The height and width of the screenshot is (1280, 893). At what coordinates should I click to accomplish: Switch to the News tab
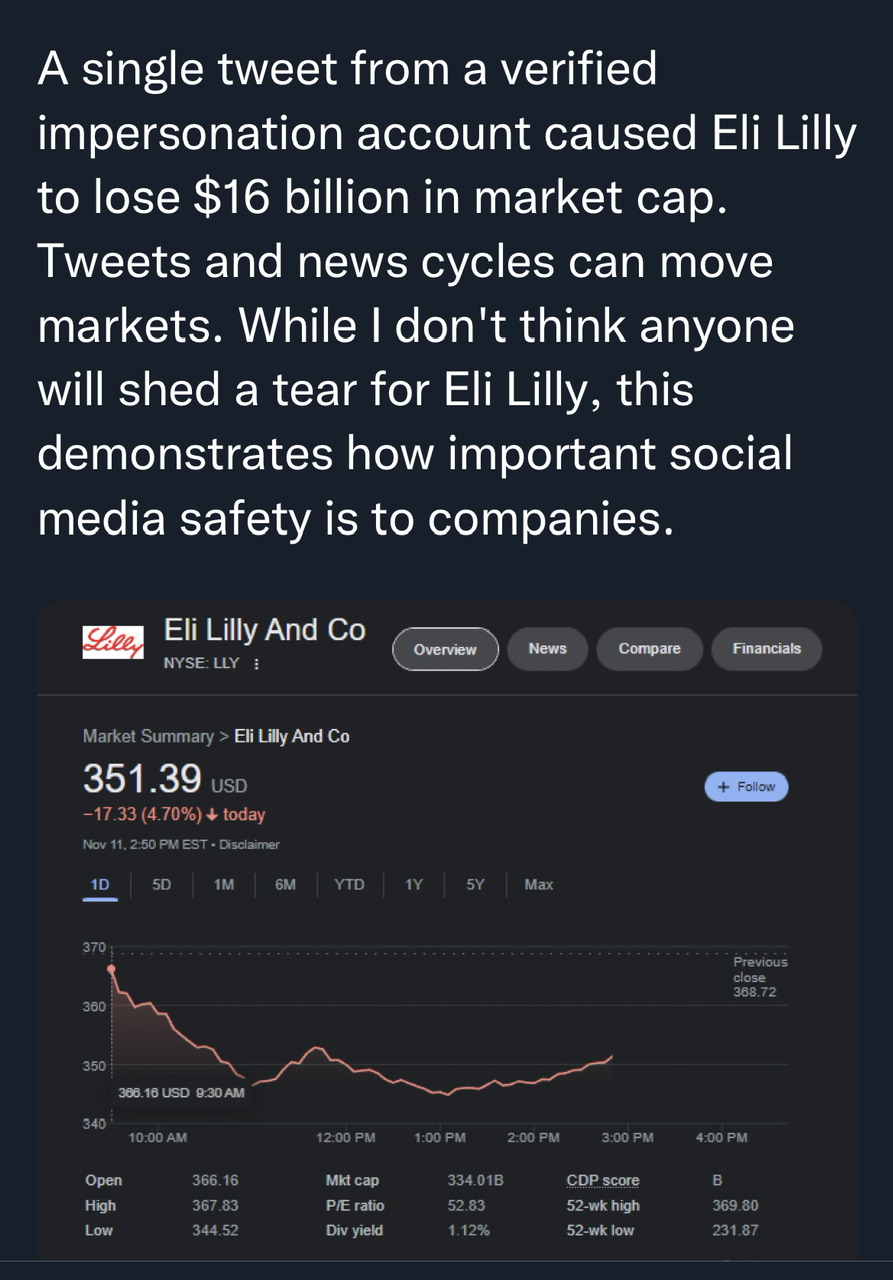pyautogui.click(x=548, y=648)
